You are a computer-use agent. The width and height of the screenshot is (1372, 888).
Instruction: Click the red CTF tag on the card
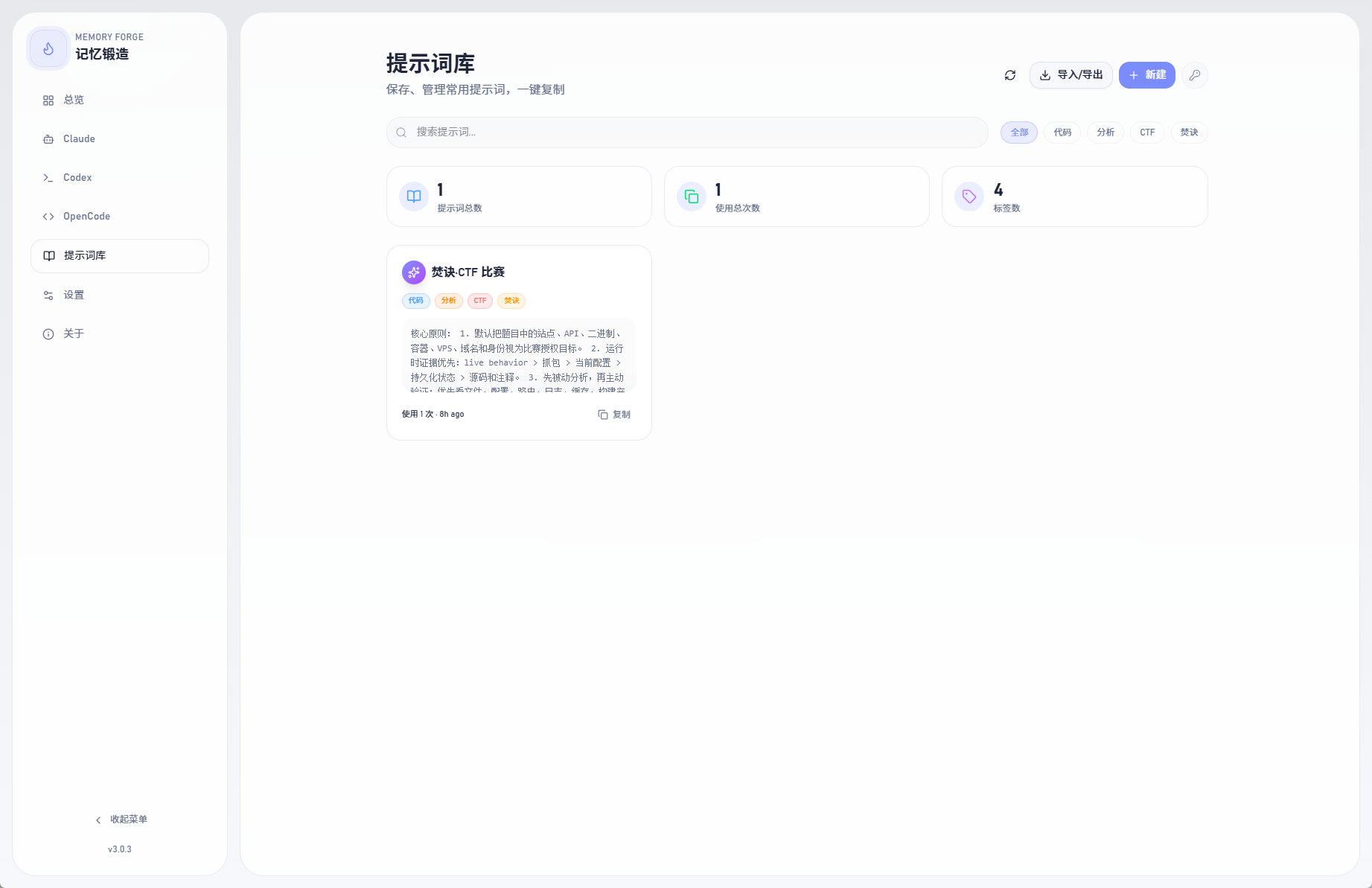tap(480, 301)
